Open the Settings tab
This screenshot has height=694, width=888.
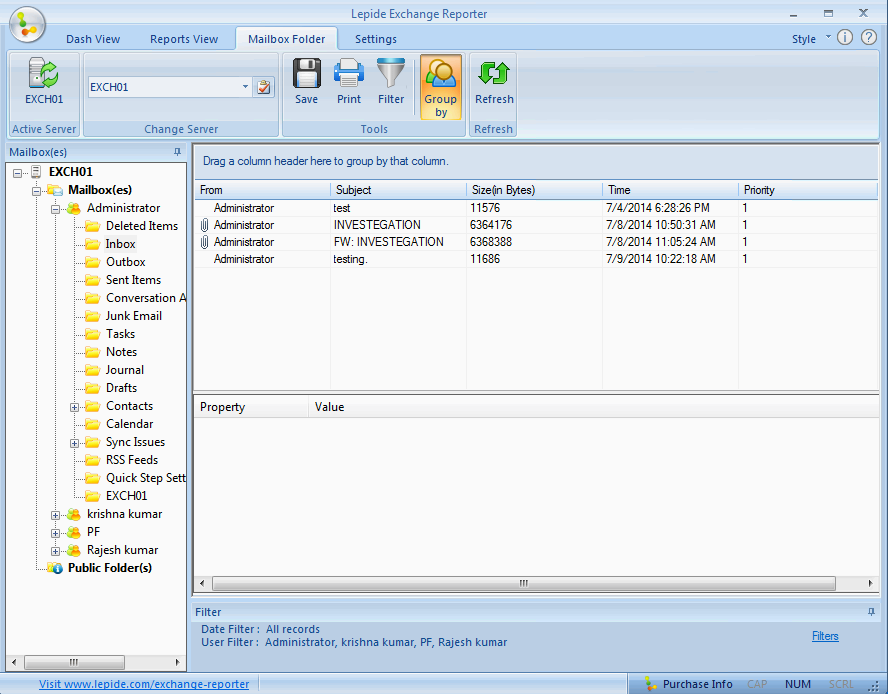375,39
